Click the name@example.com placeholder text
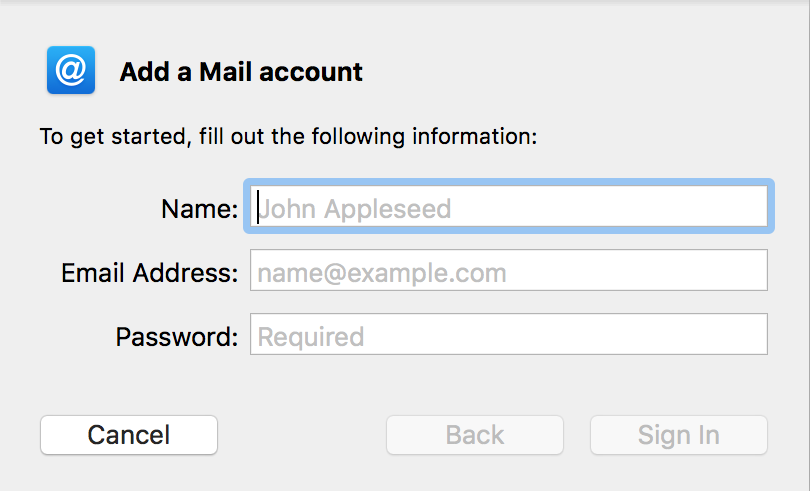The image size is (810, 491). (x=382, y=273)
